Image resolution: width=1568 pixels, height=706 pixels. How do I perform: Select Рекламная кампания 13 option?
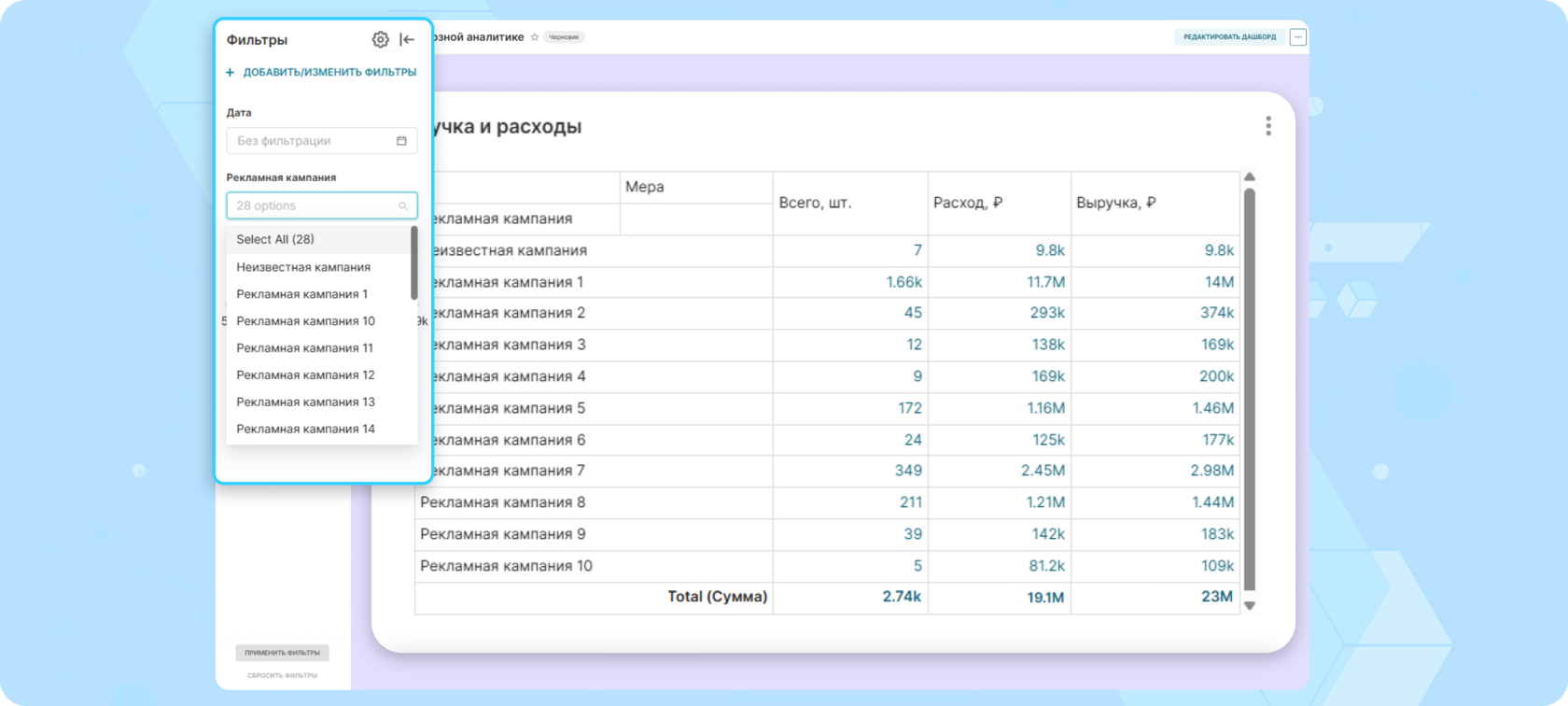[x=318, y=402]
